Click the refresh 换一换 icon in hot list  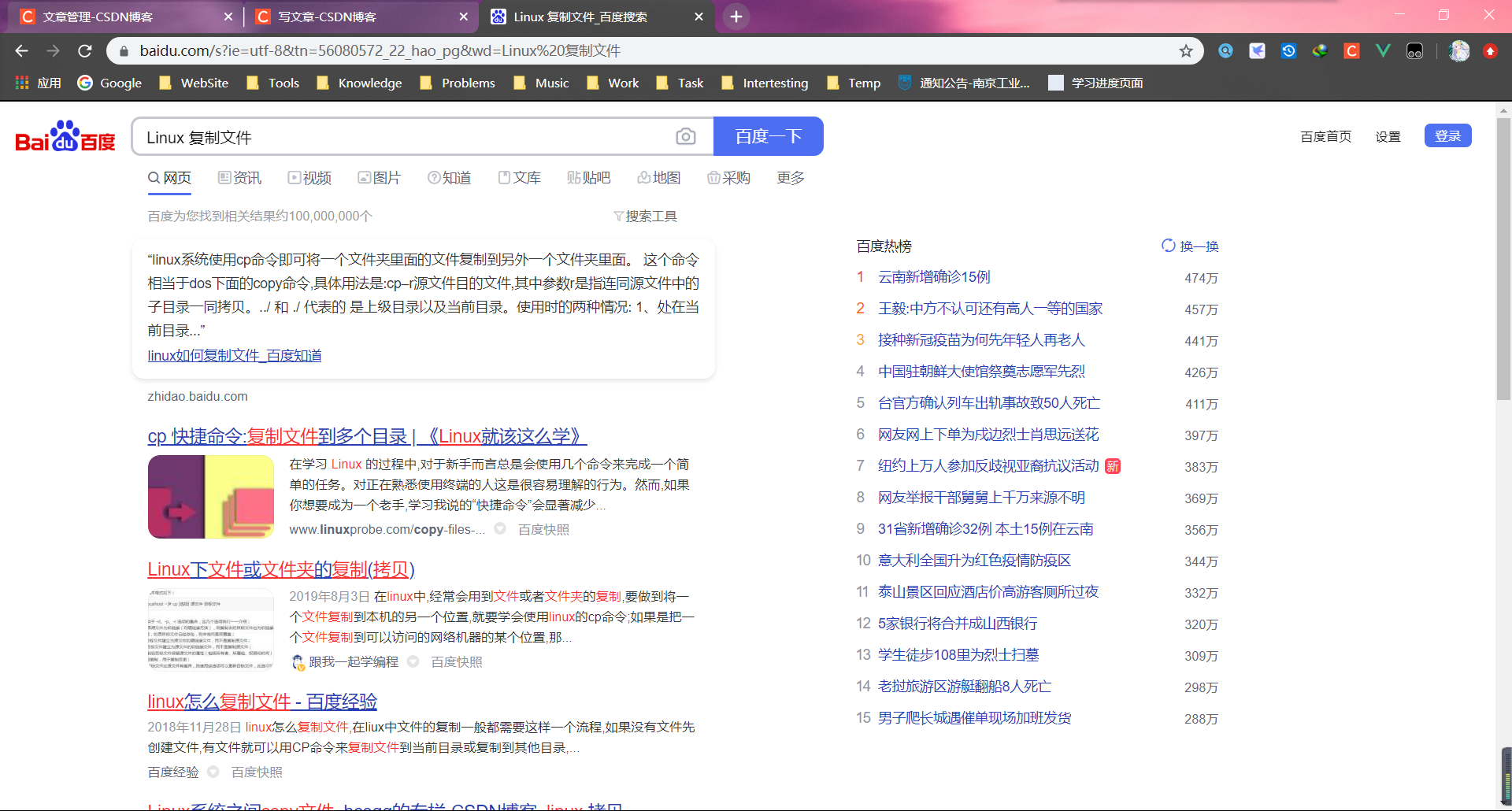pos(1169,246)
